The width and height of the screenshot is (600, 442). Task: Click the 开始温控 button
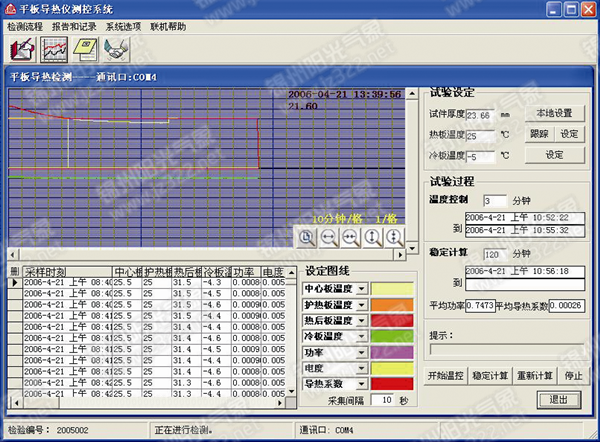pos(448,375)
